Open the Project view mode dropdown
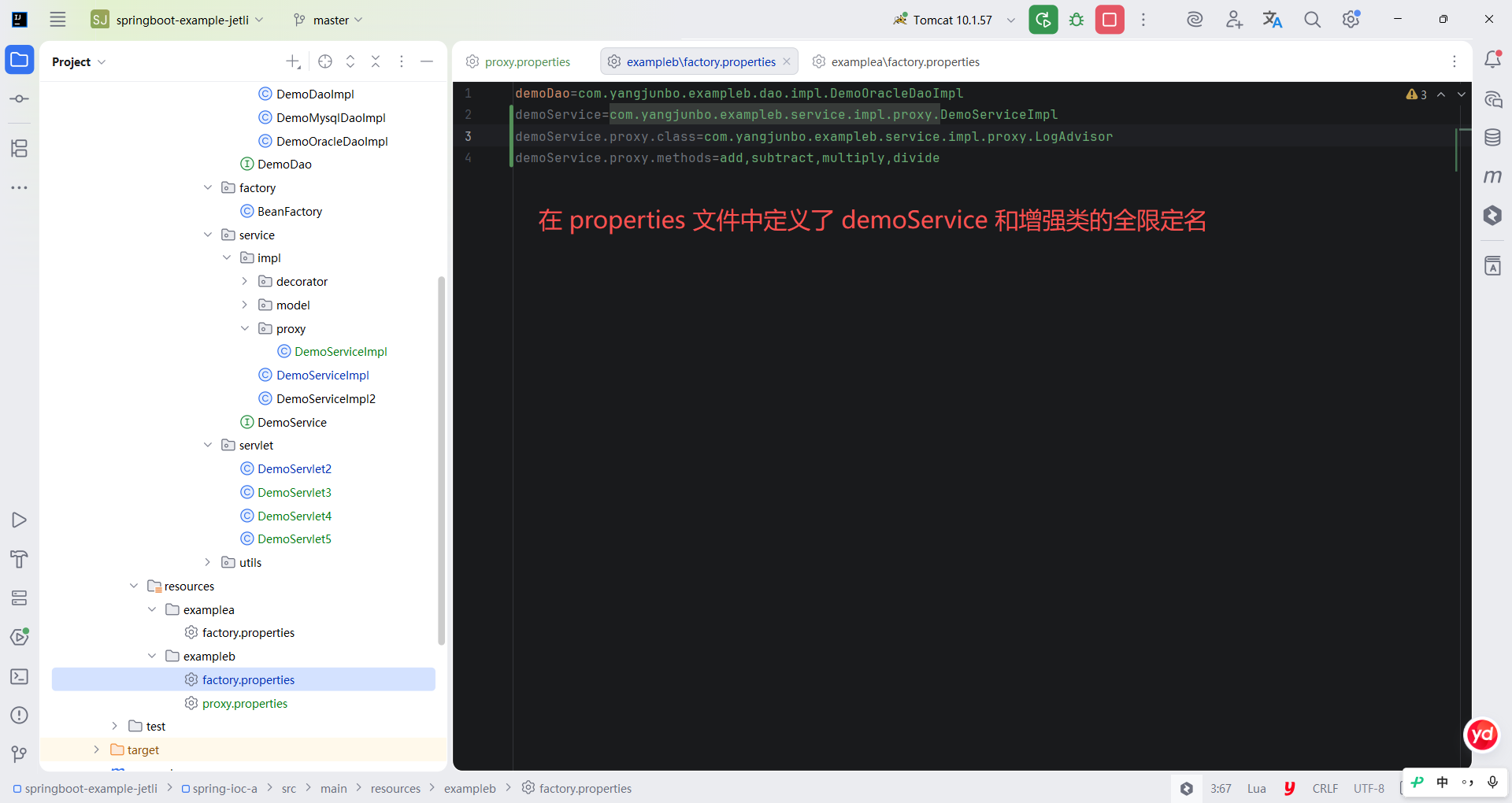 (x=79, y=61)
